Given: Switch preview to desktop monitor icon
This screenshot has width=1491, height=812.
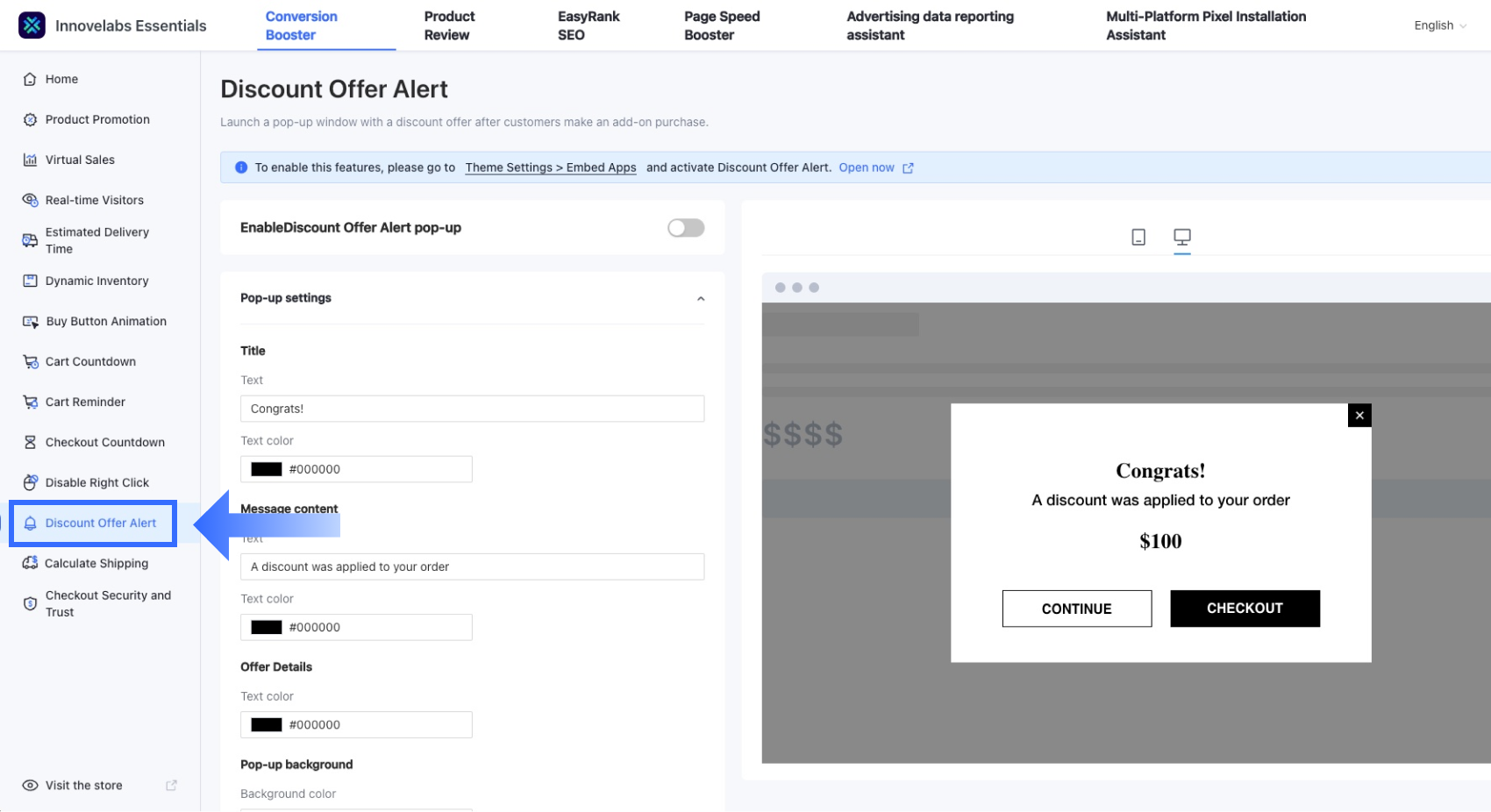Looking at the screenshot, I should coord(1181,237).
